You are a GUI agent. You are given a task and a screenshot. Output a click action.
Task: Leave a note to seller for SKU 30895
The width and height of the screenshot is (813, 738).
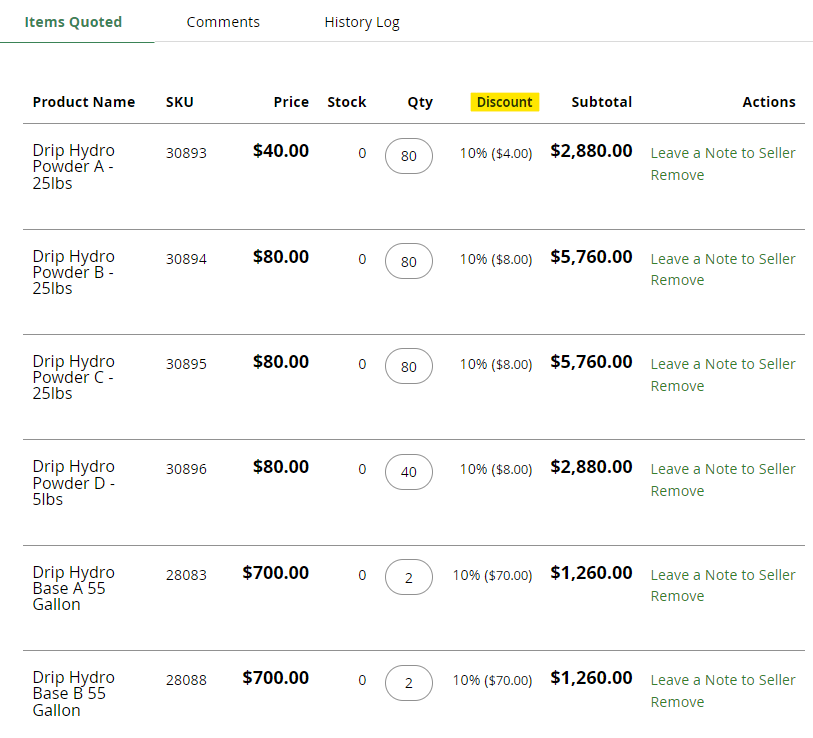723,364
